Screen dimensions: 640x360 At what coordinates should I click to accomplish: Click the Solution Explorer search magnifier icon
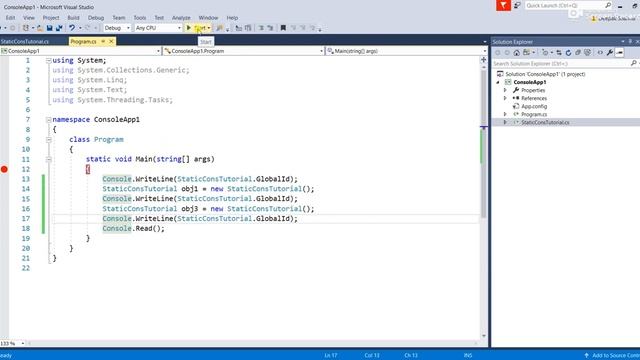(x=633, y=63)
